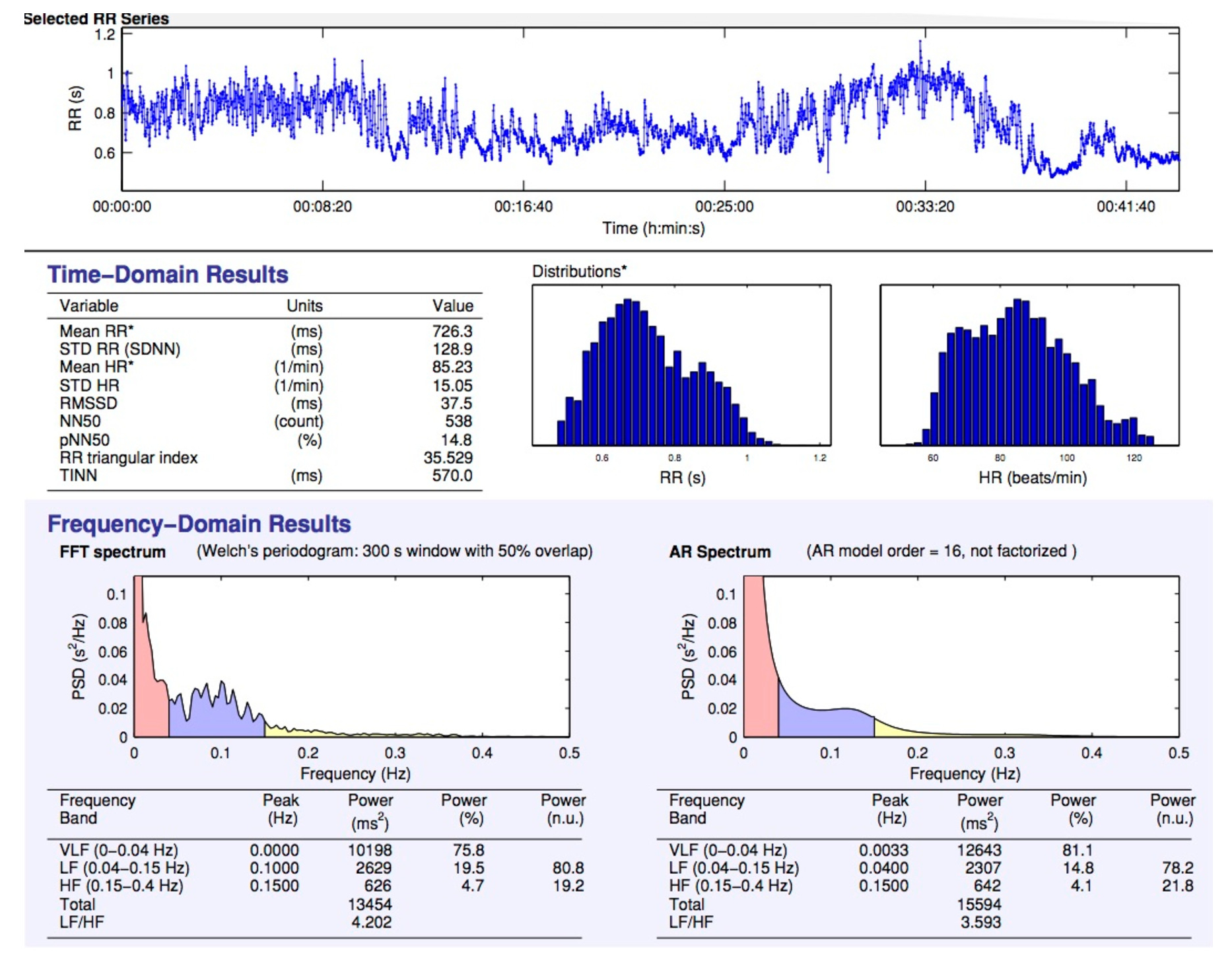The height and width of the screenshot is (963, 1232).
Task: Click the pNN50 value 14.8
Action: point(456,440)
